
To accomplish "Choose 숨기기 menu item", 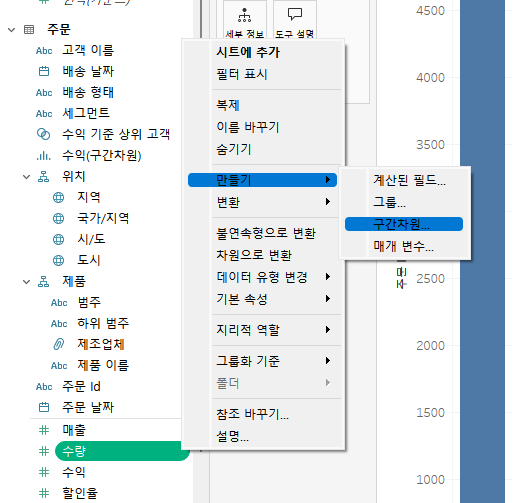I will [234, 149].
